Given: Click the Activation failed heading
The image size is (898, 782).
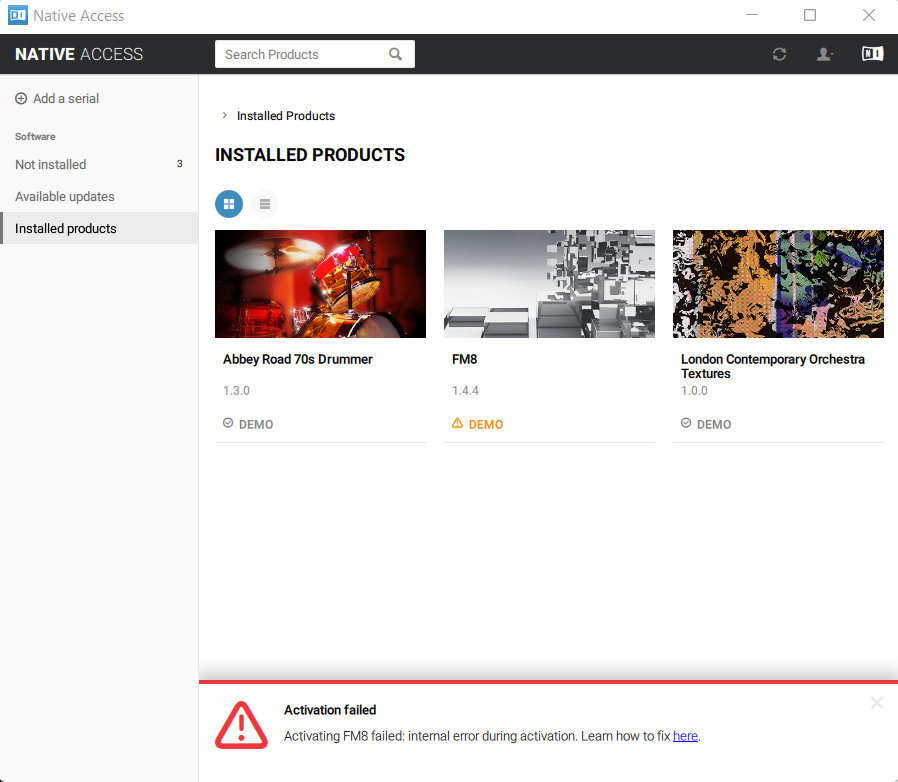Looking at the screenshot, I should [x=330, y=710].
